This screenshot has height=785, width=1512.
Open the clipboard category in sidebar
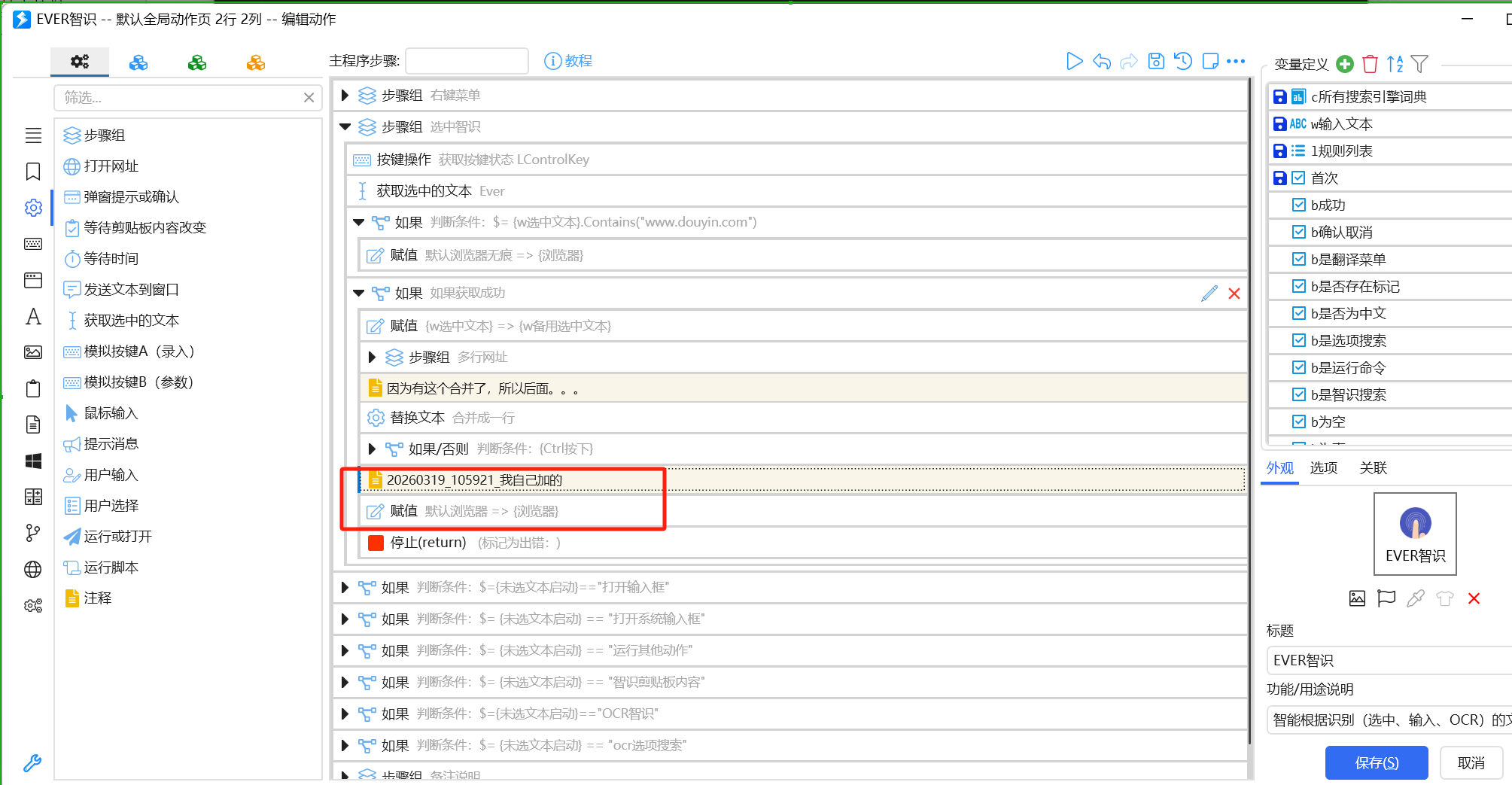click(x=33, y=388)
